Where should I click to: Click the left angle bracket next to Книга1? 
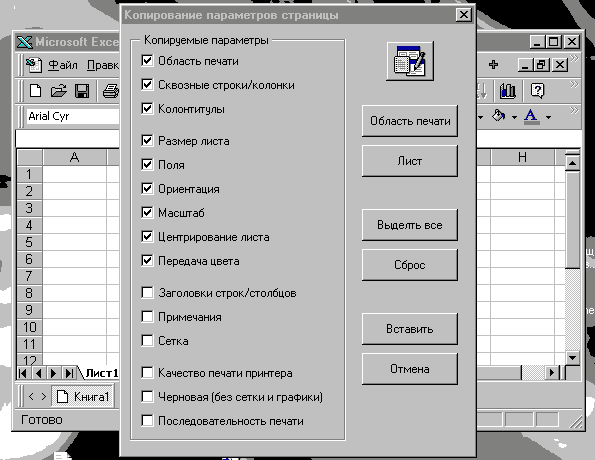(x=31, y=397)
